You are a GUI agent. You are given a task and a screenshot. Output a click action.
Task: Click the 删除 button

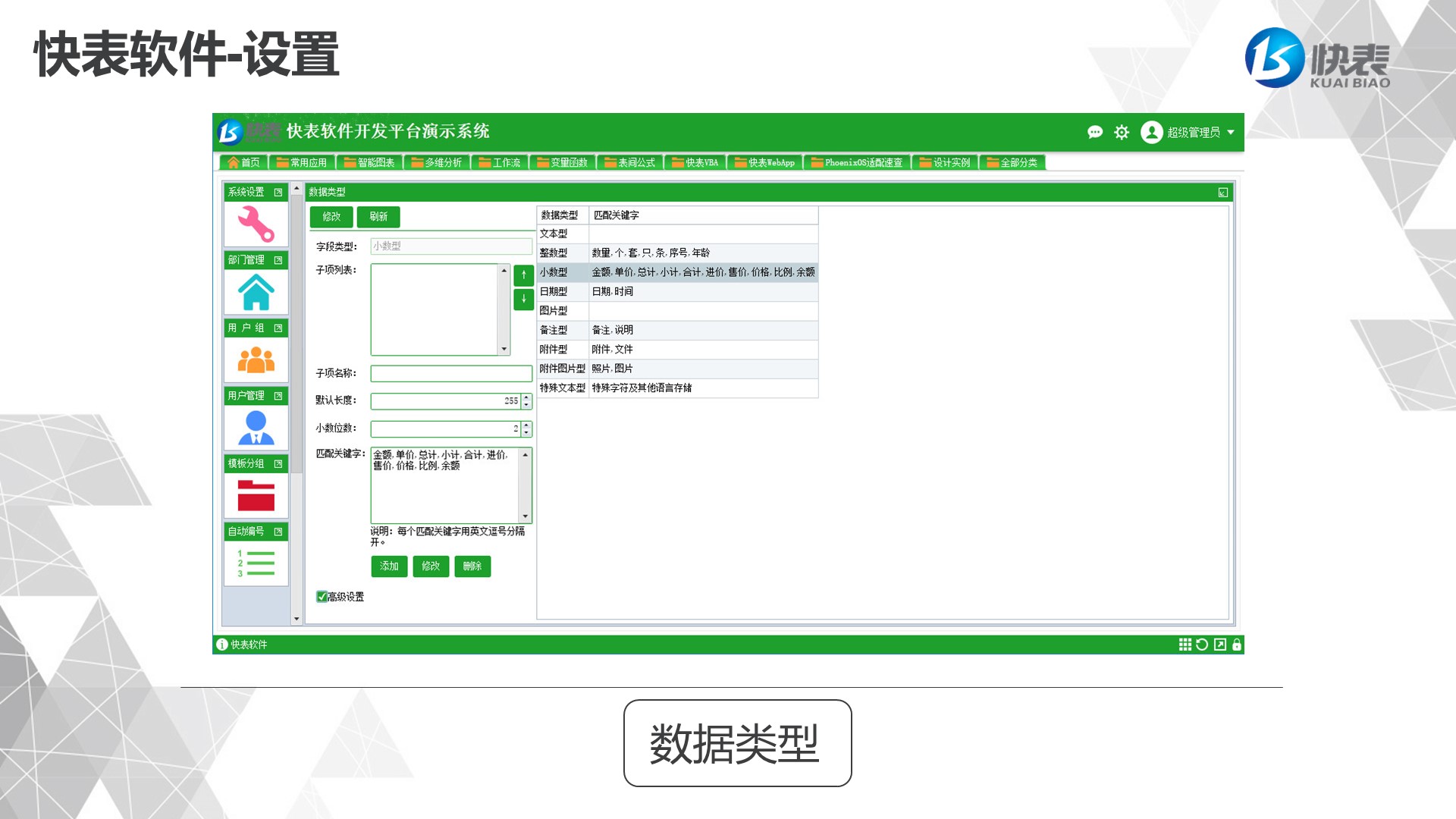click(x=472, y=566)
